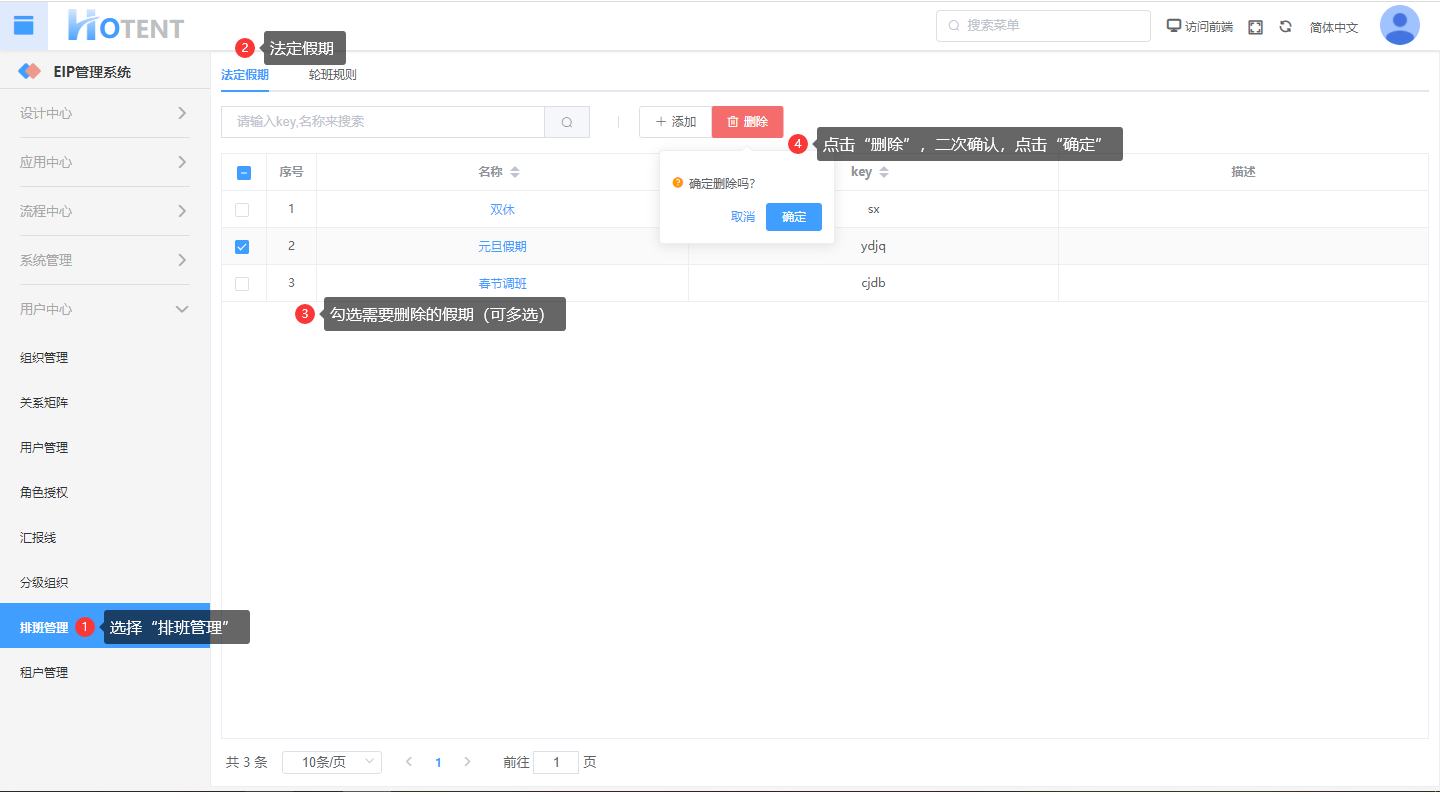Toggle fullscreen mode icon
The height and width of the screenshot is (792, 1440).
point(1256,27)
